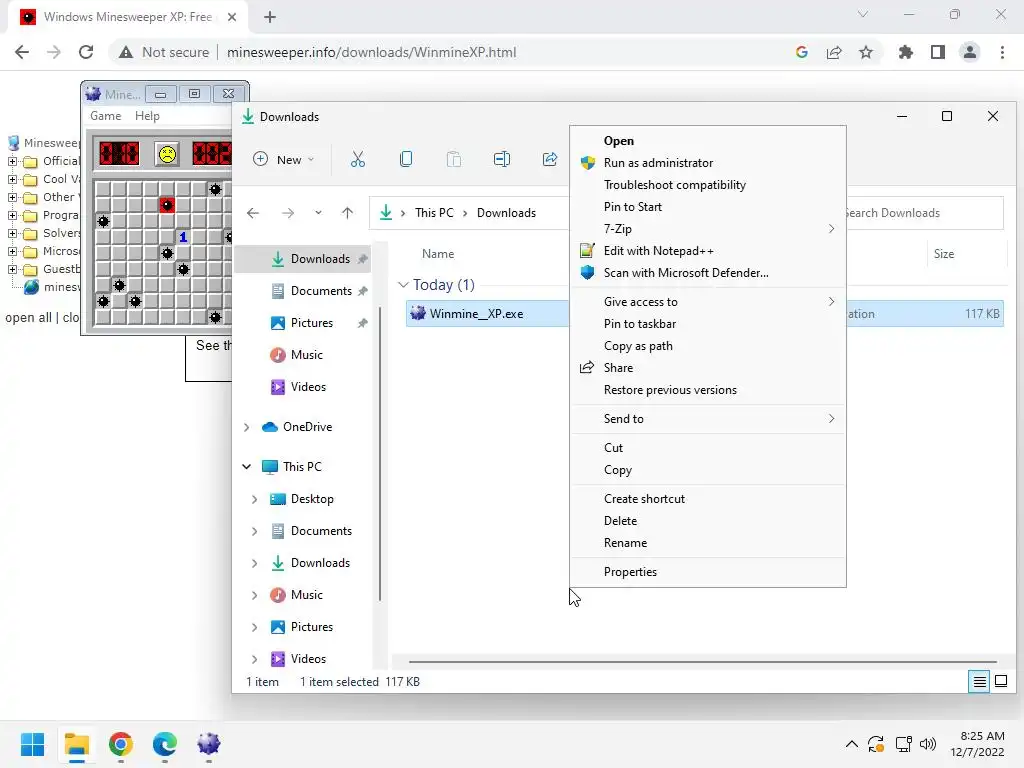Open Chrome extensions puzzle icon
This screenshot has width=1024, height=768.
pos(906,52)
